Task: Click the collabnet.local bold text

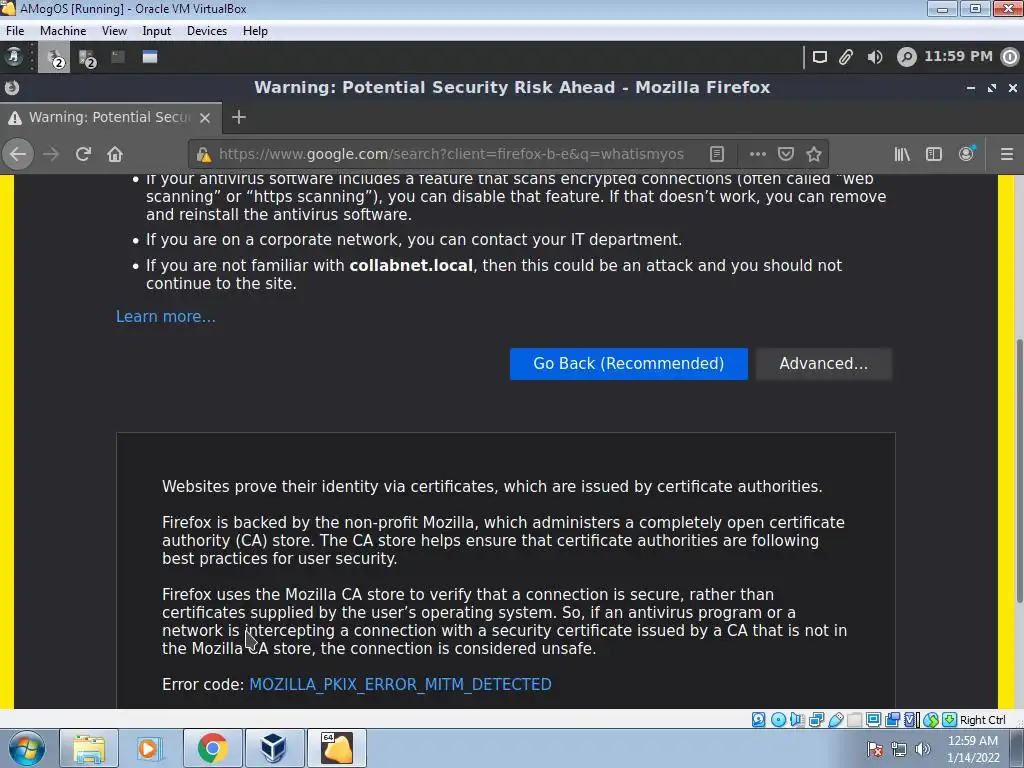Action: pos(411,266)
